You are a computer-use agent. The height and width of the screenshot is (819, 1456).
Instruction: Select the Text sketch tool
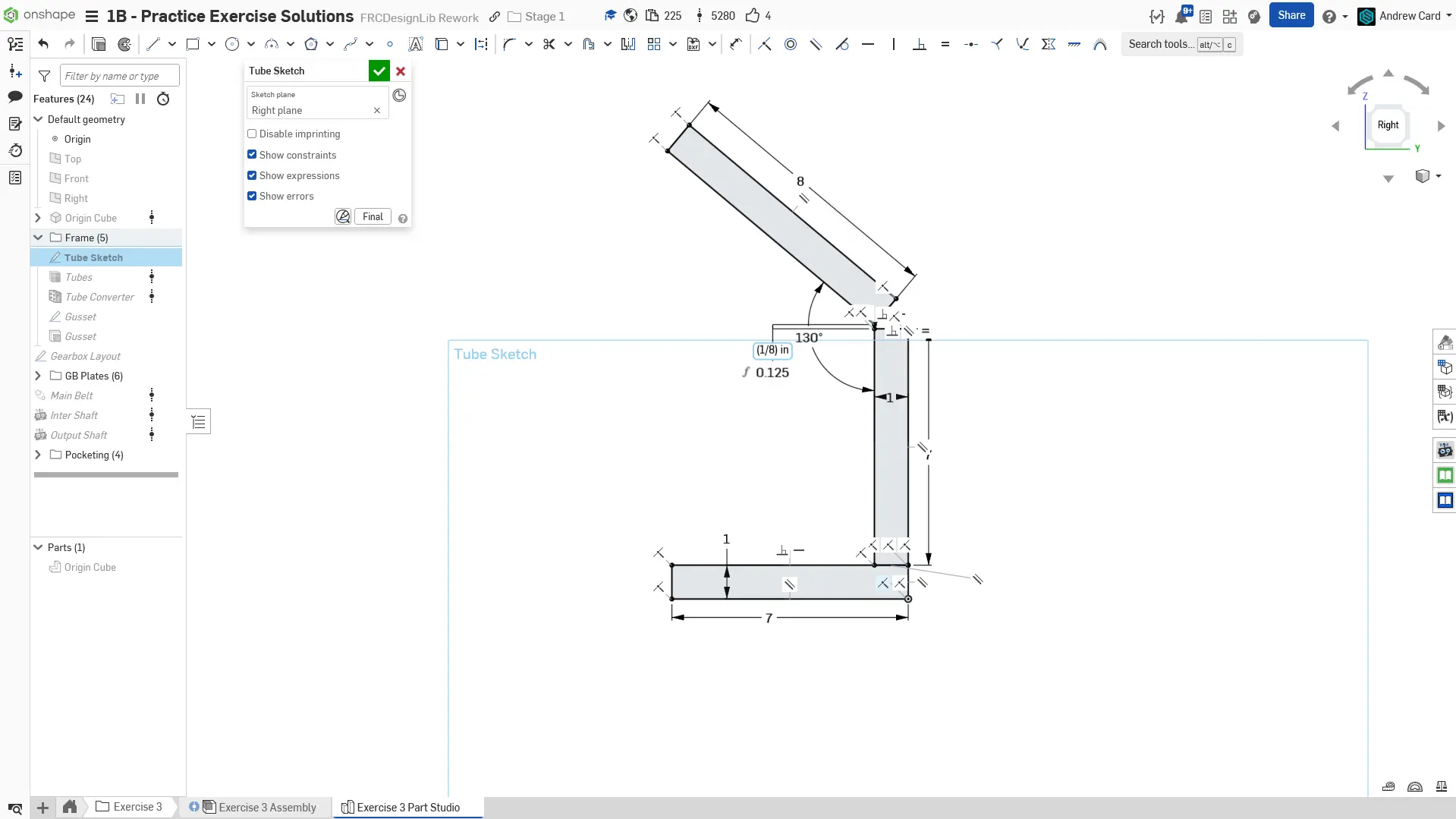pos(415,44)
